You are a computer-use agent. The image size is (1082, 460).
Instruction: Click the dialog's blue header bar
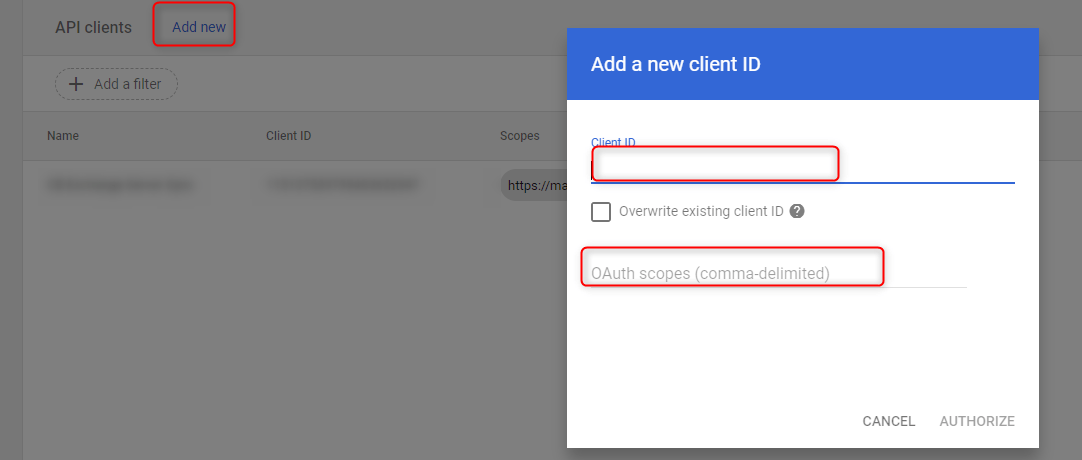pyautogui.click(x=803, y=64)
